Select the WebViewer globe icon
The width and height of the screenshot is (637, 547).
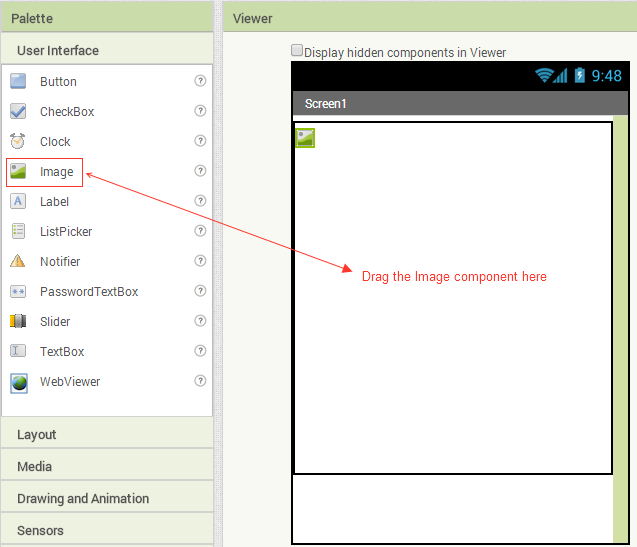18,382
